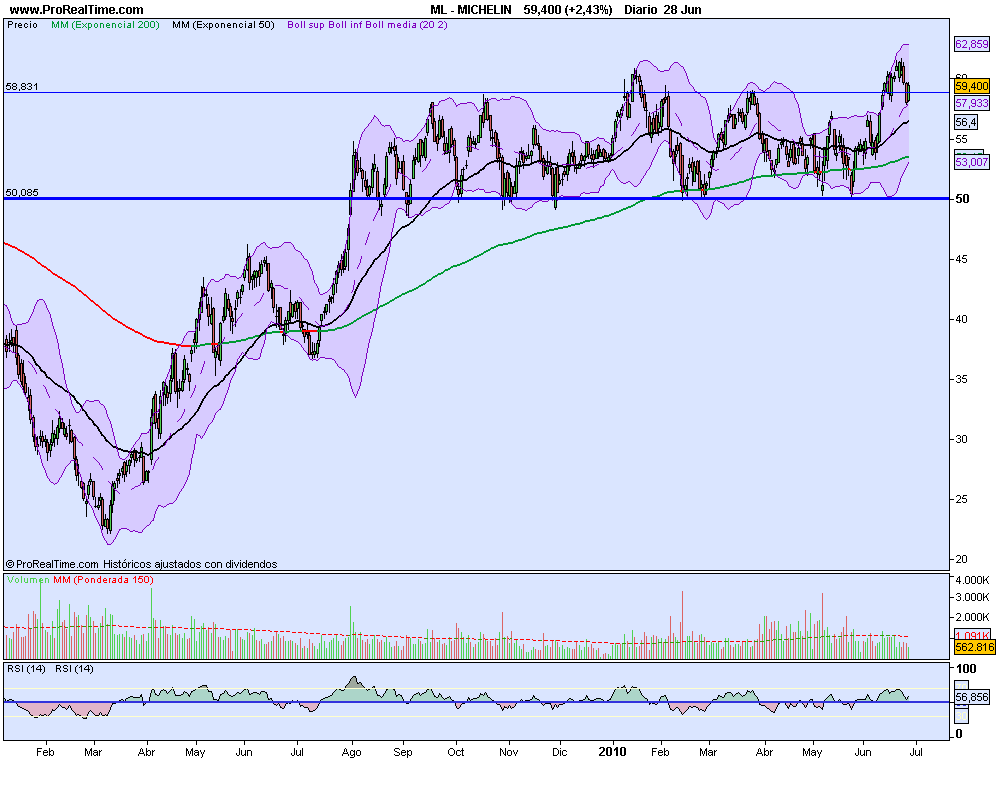Select the ML - MICHELIN chart title
The image size is (1000, 800).
pyautogui.click(x=471, y=10)
